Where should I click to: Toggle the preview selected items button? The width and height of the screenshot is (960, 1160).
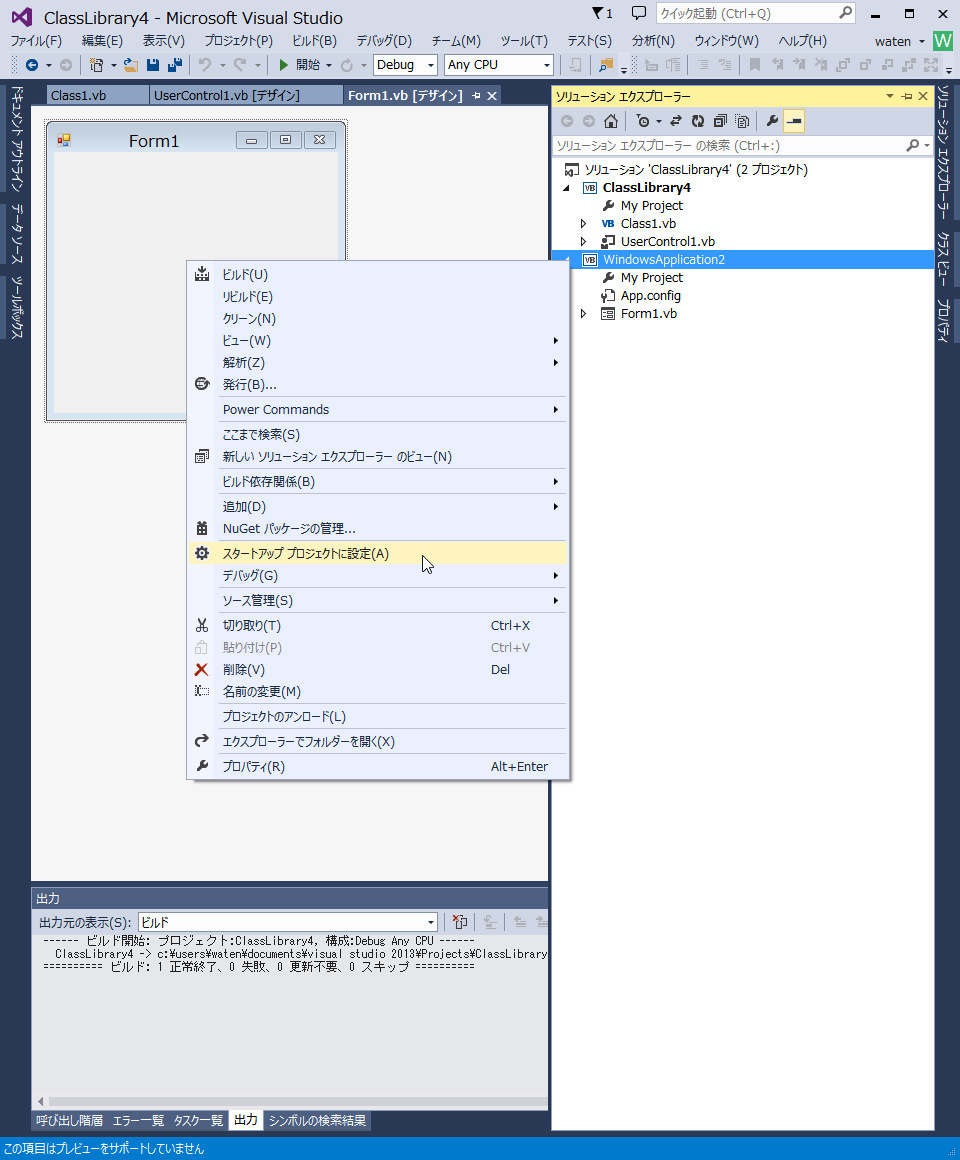click(794, 121)
